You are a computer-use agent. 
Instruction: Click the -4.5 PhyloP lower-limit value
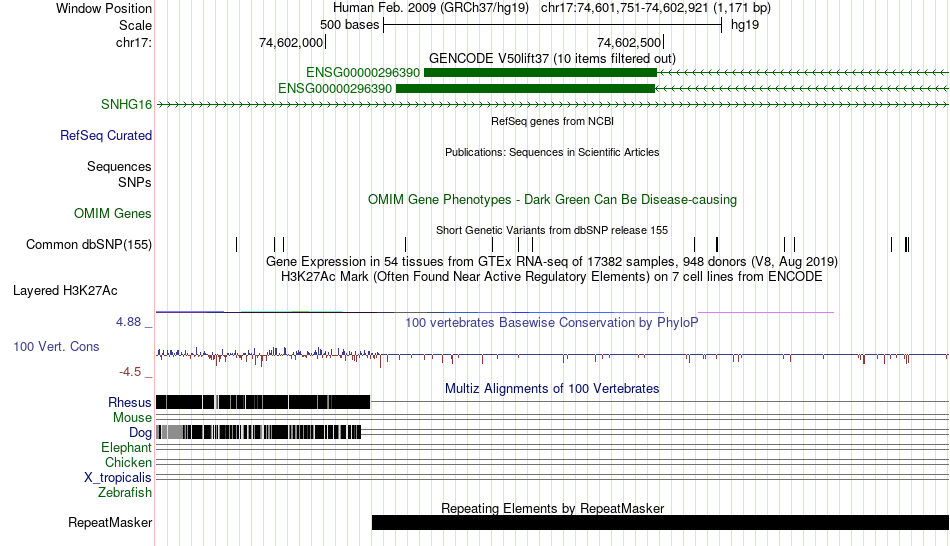[x=130, y=371]
